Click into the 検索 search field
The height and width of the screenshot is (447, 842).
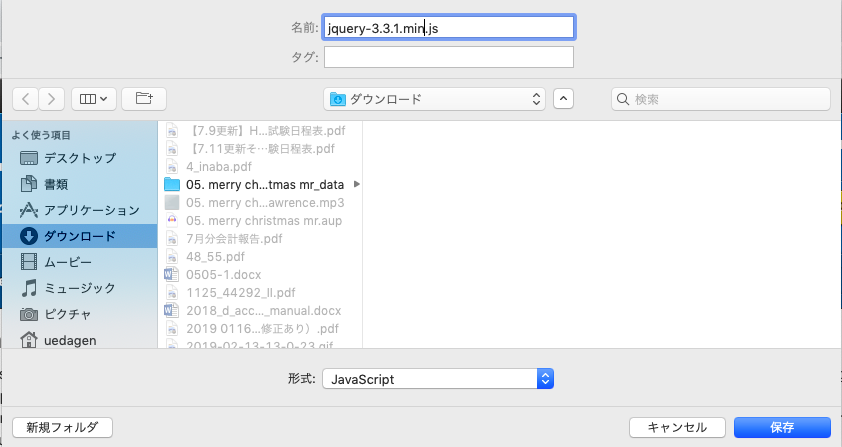point(721,99)
